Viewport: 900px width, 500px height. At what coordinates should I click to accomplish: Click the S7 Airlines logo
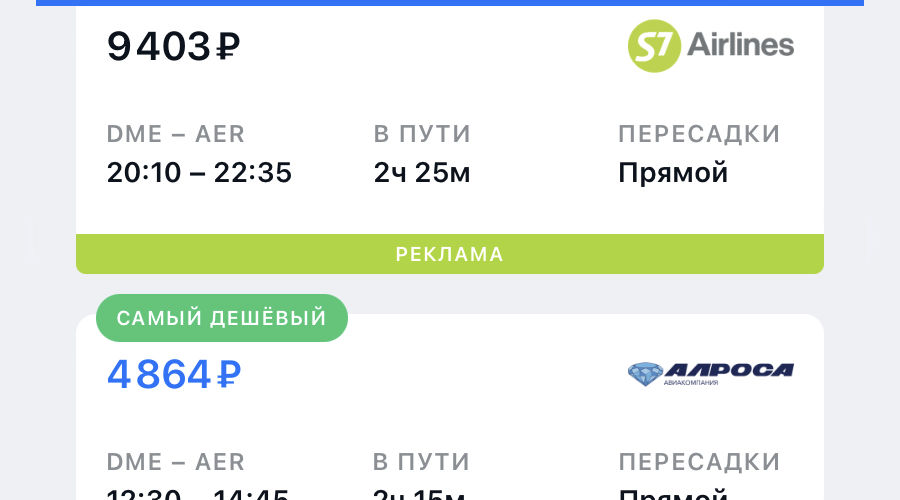pos(710,45)
